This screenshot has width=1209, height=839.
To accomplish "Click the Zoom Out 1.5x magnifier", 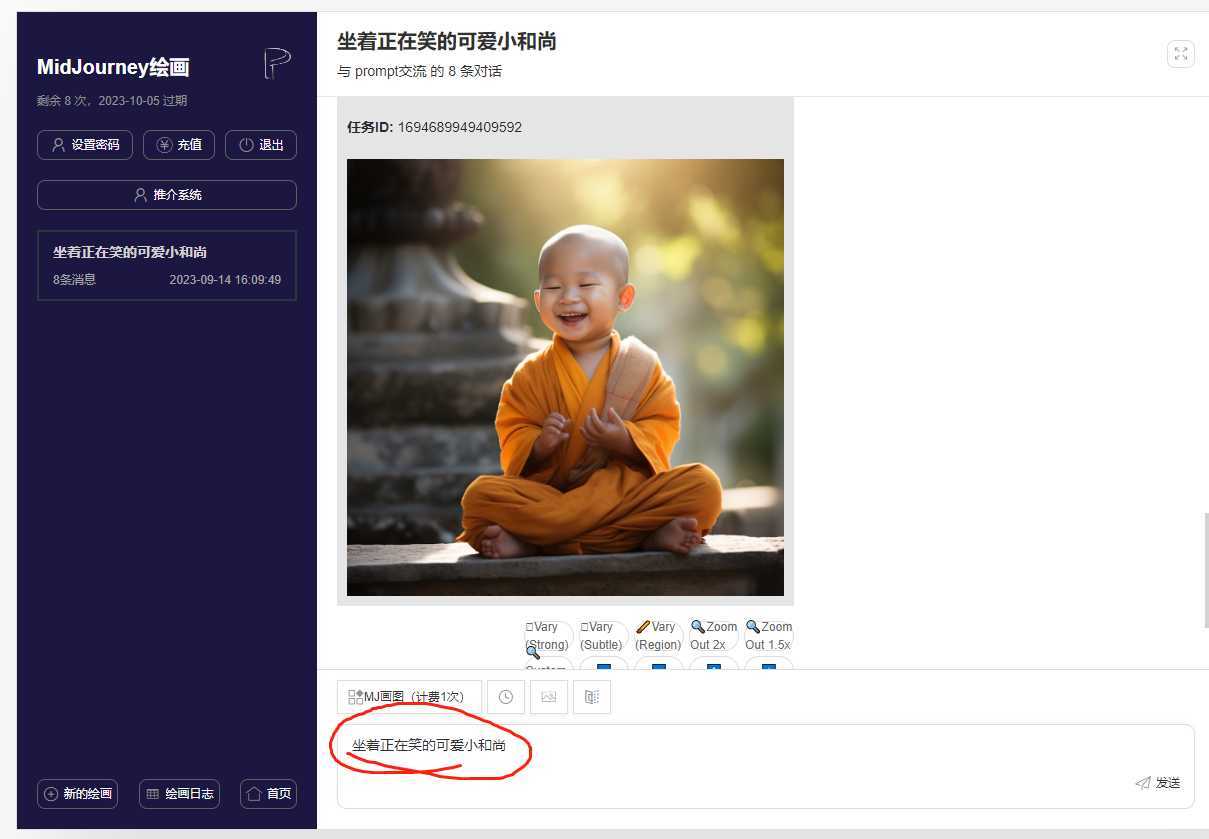I will click(768, 634).
